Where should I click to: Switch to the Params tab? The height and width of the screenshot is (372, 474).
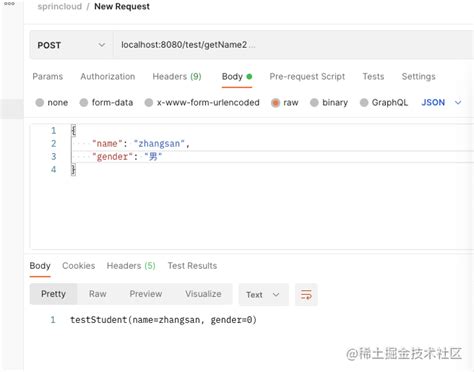[48, 76]
